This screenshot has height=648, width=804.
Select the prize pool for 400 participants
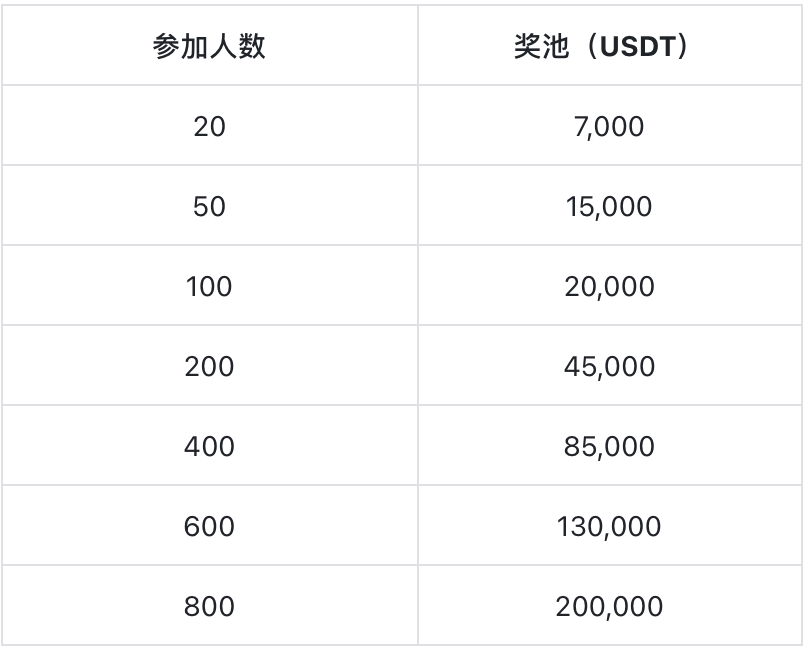click(609, 446)
